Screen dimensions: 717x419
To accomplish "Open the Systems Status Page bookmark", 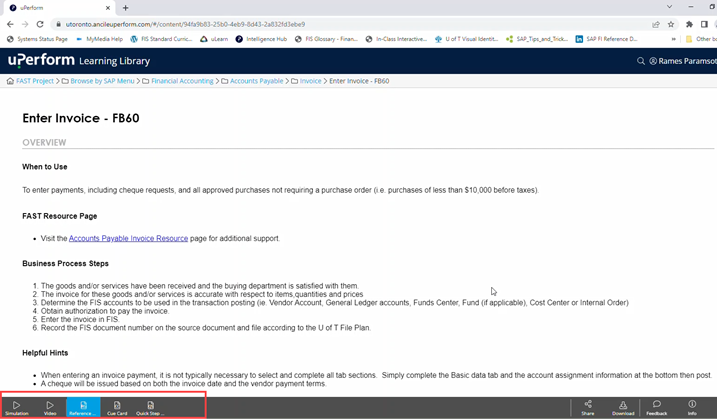I will point(37,39).
